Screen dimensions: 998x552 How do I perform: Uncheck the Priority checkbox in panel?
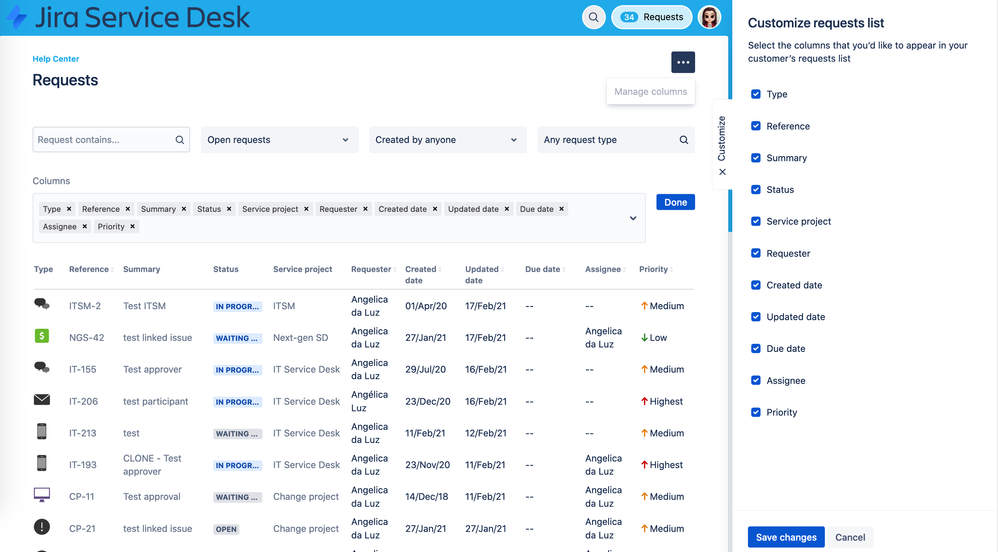click(x=756, y=413)
